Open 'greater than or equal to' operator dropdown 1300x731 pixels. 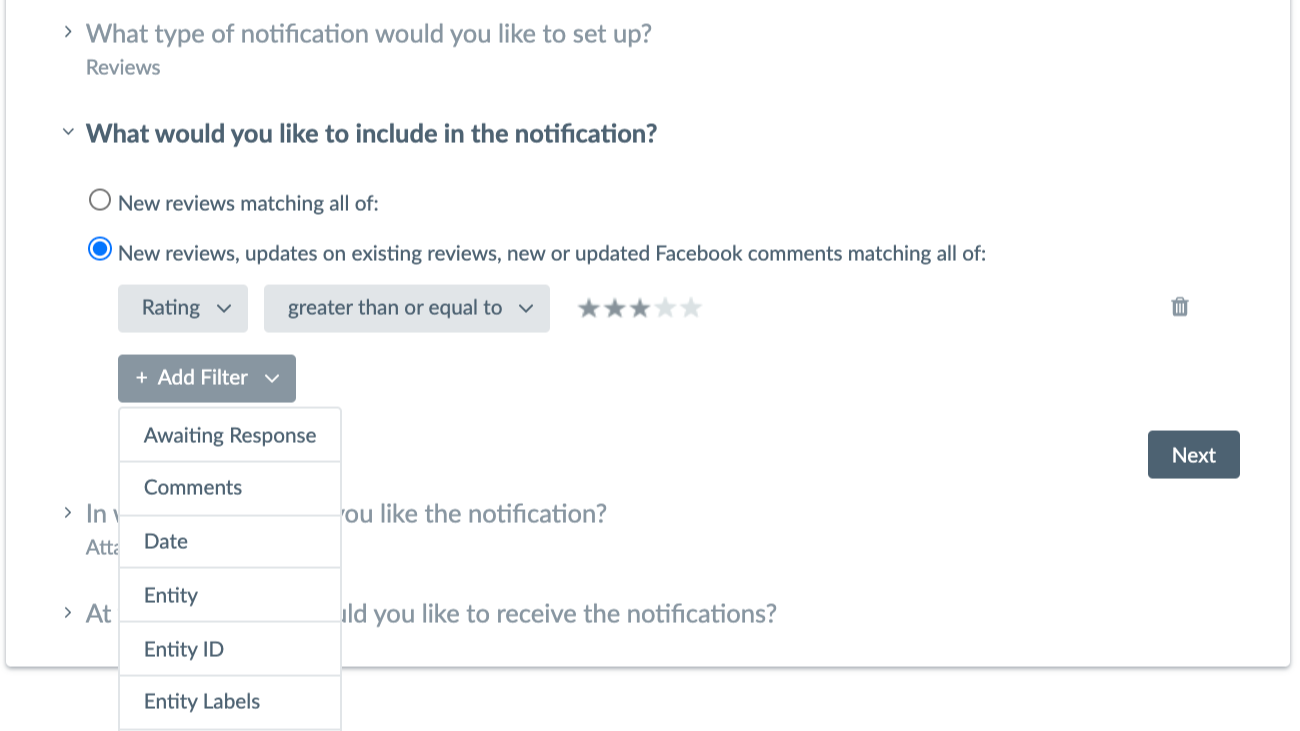pyautogui.click(x=407, y=308)
